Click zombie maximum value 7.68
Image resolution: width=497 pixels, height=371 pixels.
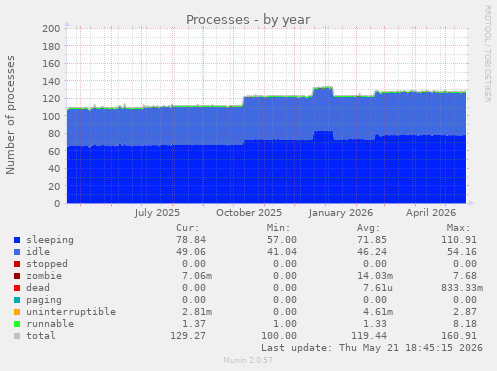click(465, 276)
